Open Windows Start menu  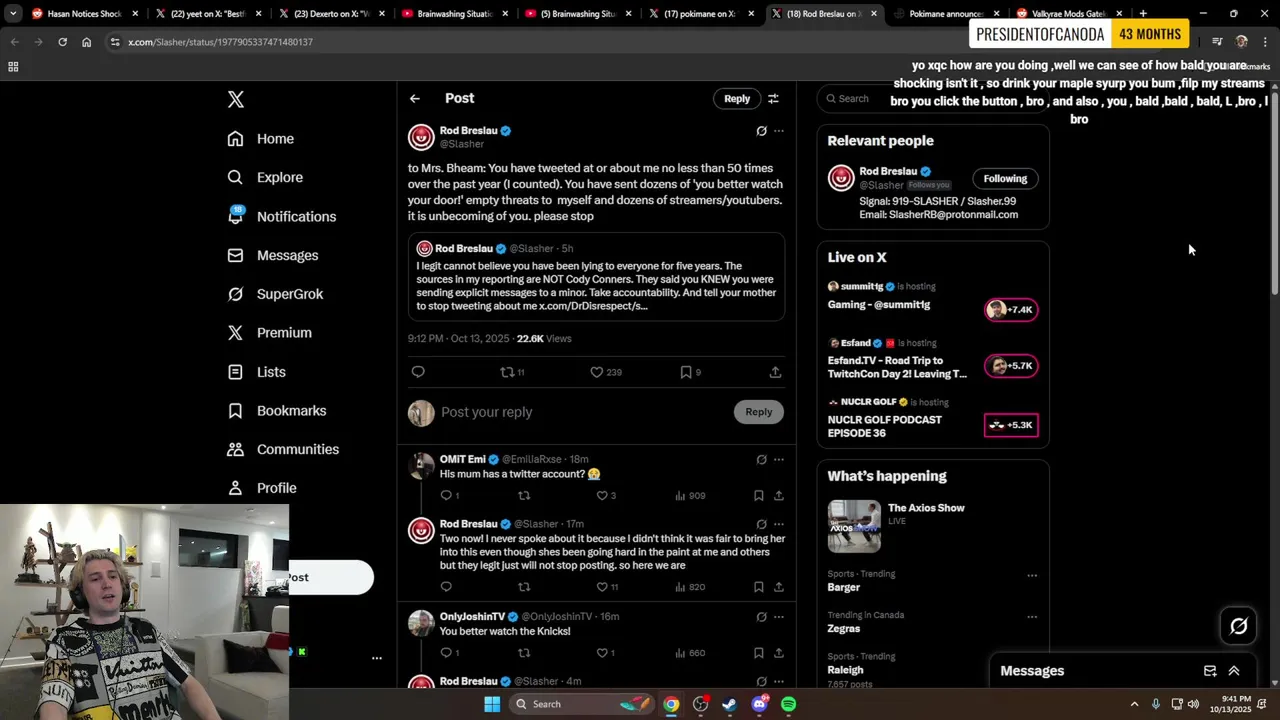click(x=492, y=704)
